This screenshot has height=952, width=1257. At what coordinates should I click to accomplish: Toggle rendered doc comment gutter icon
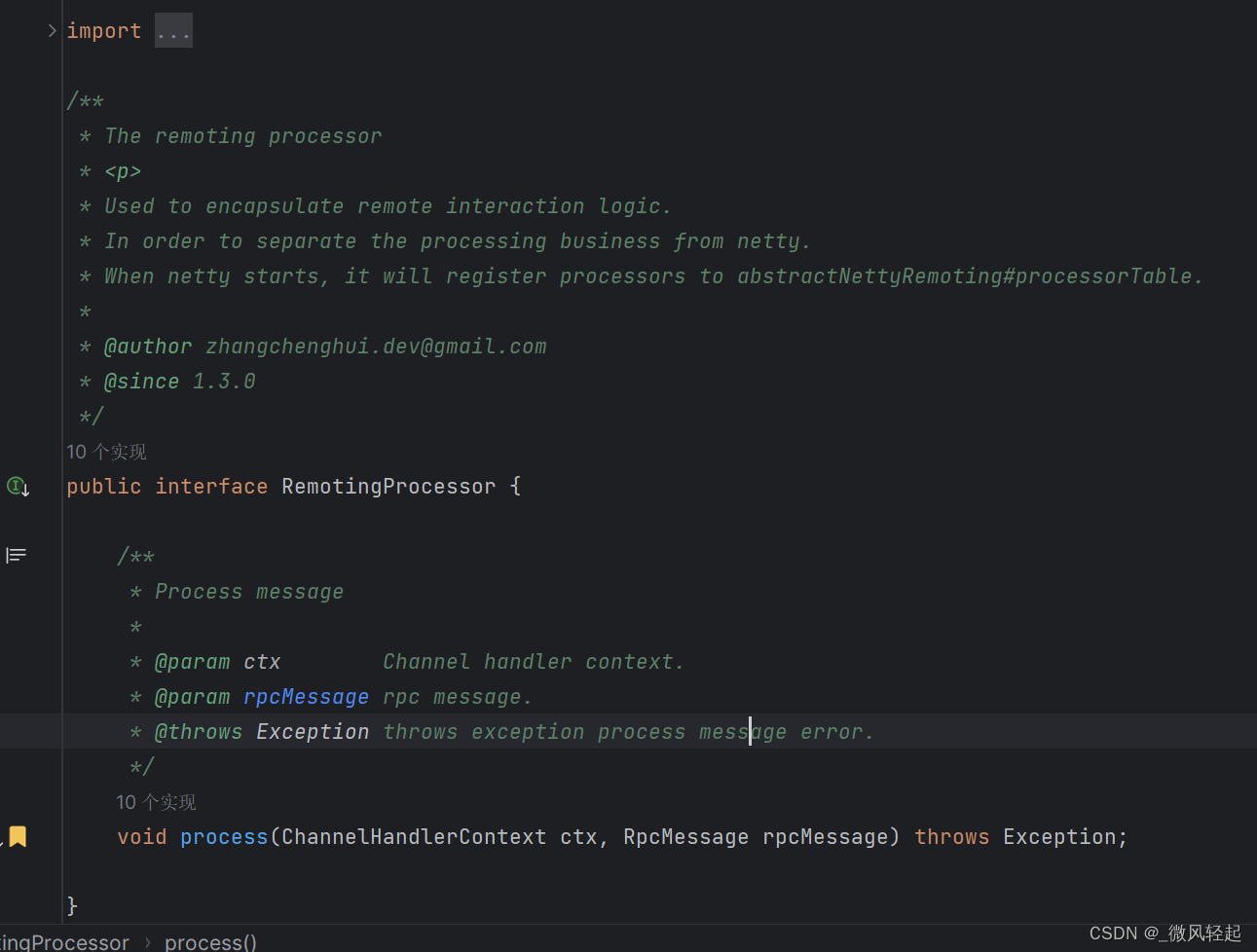(x=16, y=556)
